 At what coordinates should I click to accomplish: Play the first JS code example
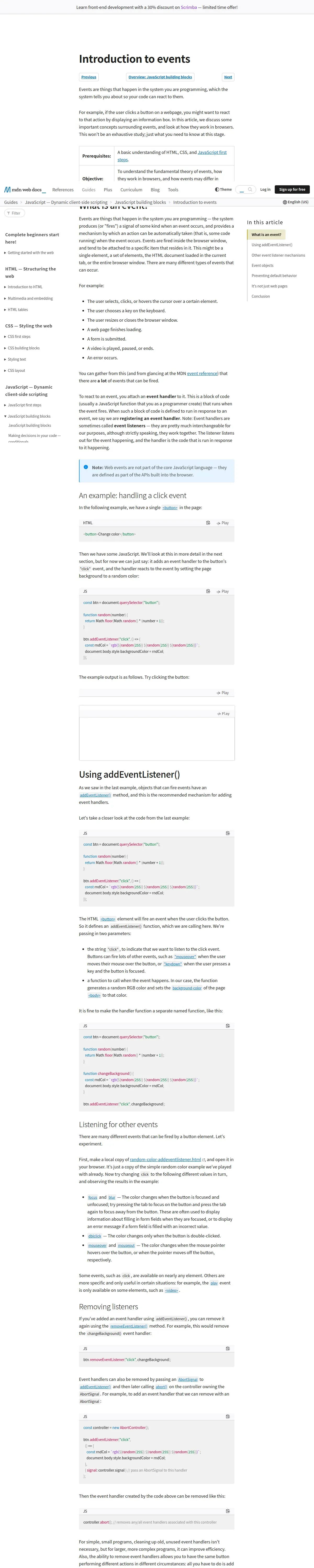(223, 591)
